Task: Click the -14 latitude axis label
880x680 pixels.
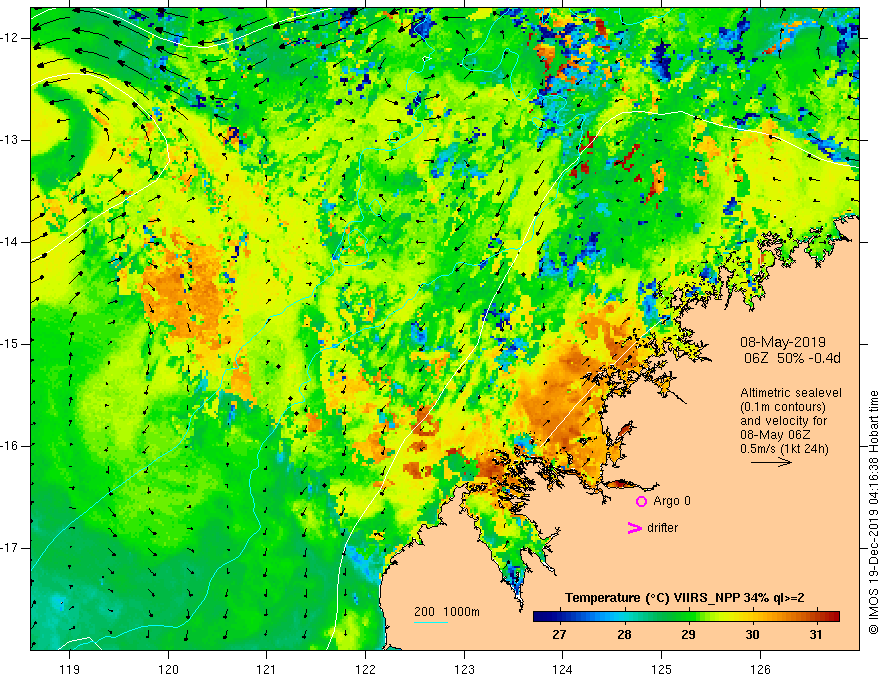Action: (11, 242)
